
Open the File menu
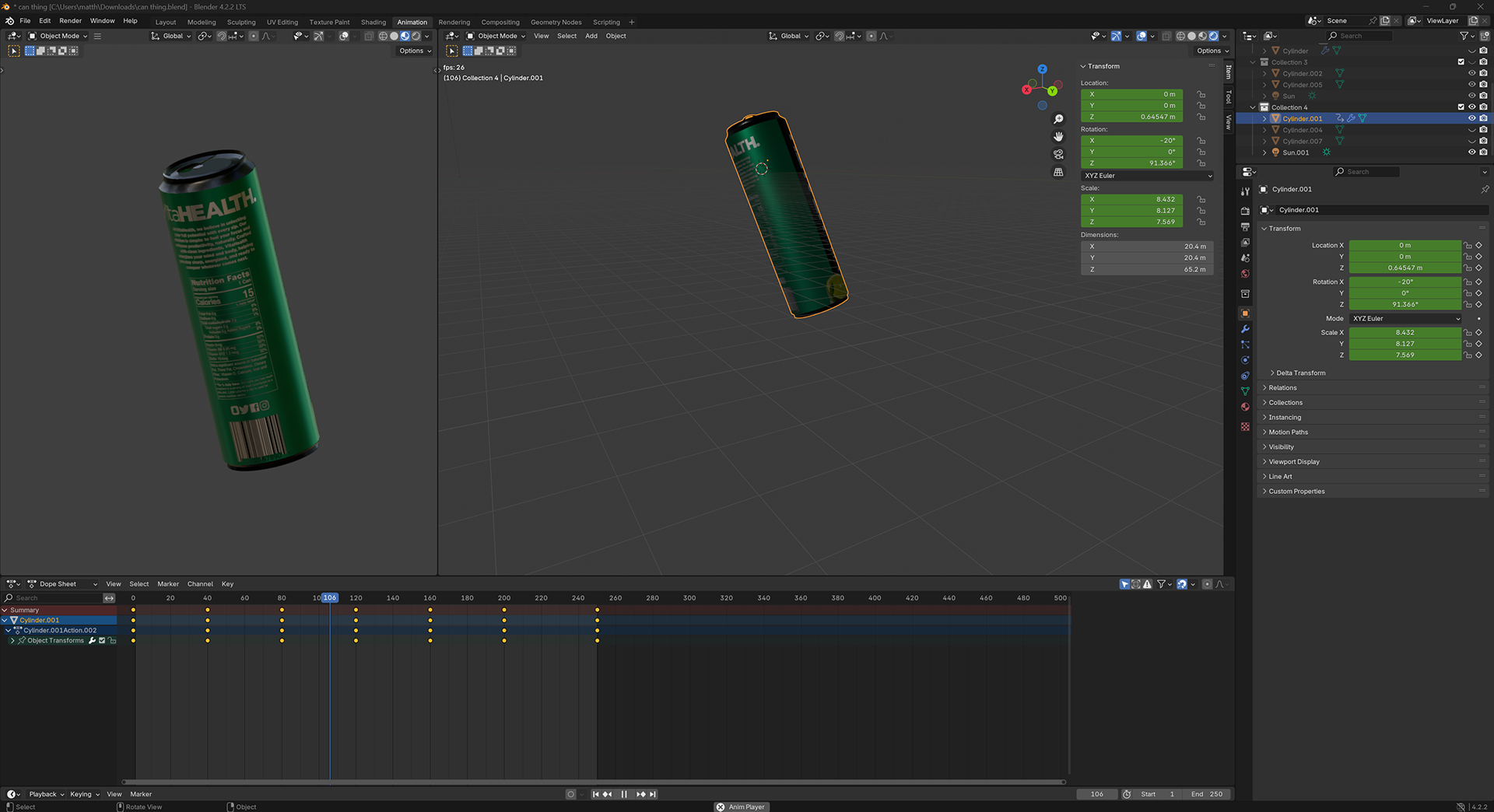pos(25,21)
